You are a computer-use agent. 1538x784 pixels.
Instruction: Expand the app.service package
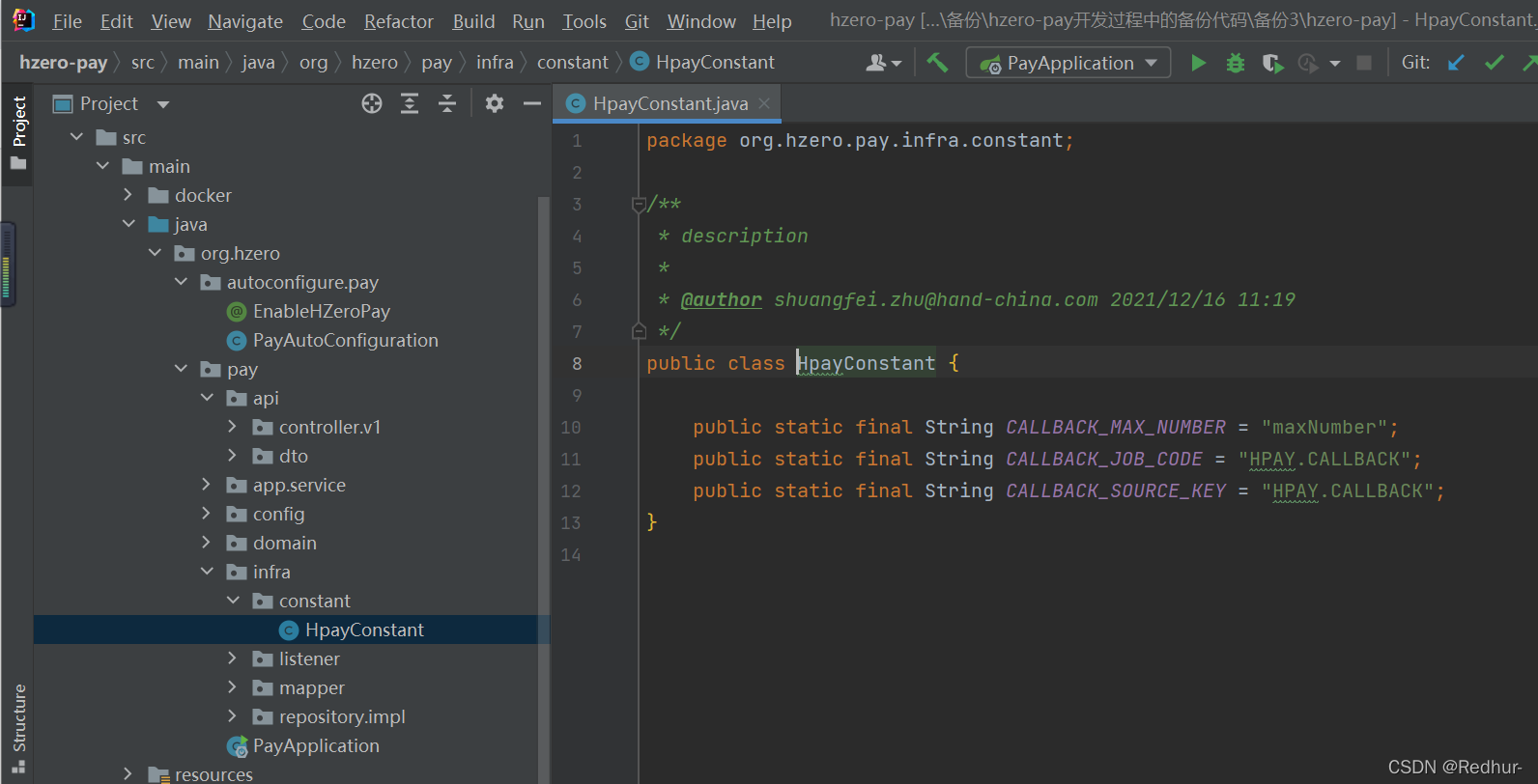[x=206, y=485]
